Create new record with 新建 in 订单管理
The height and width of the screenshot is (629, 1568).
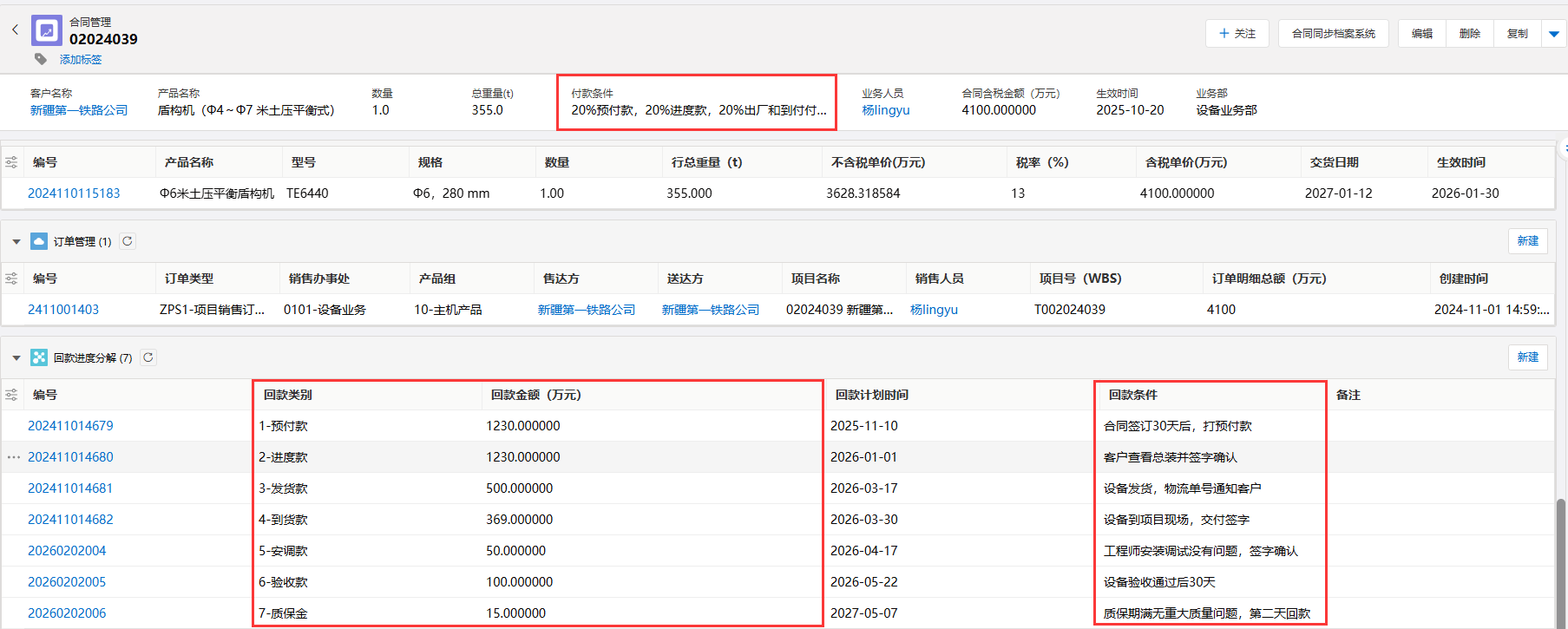[1527, 241]
